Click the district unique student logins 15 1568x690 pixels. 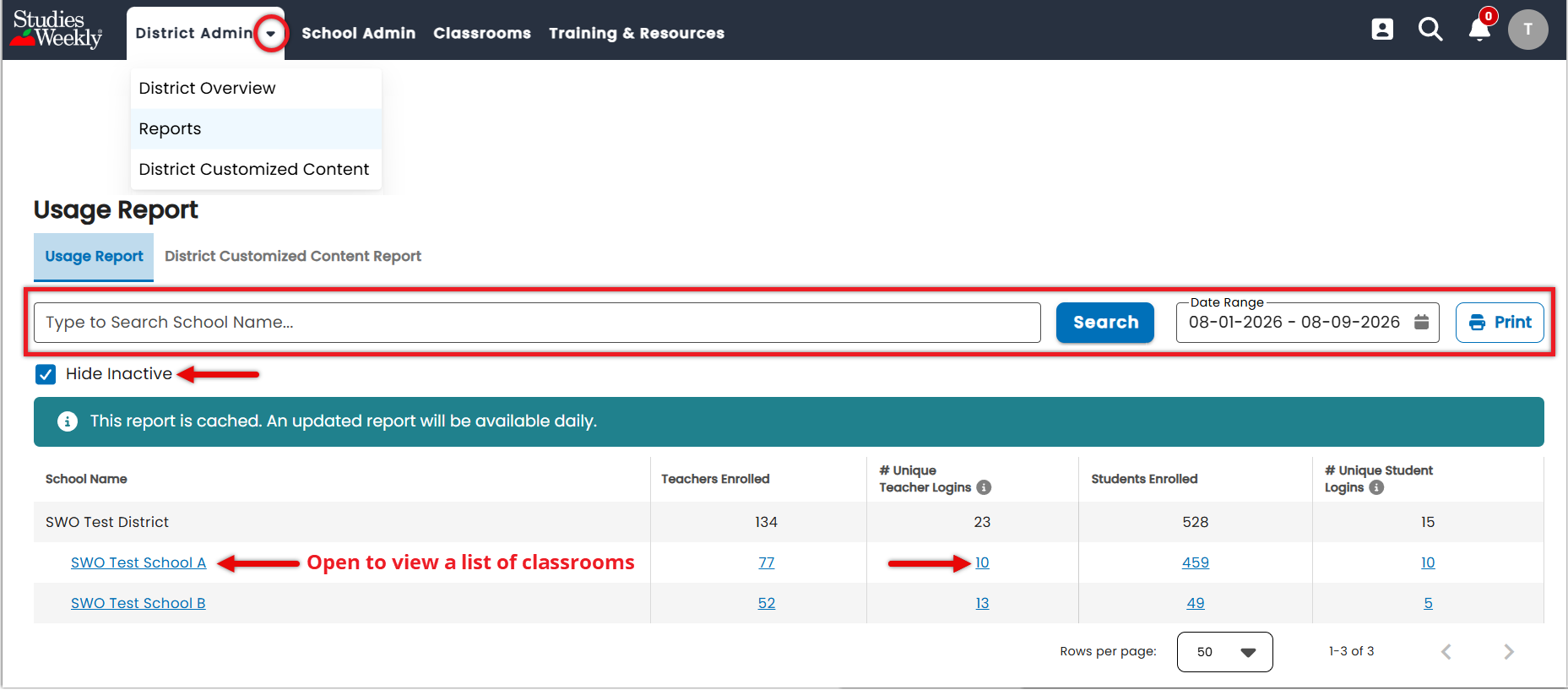[1428, 523]
